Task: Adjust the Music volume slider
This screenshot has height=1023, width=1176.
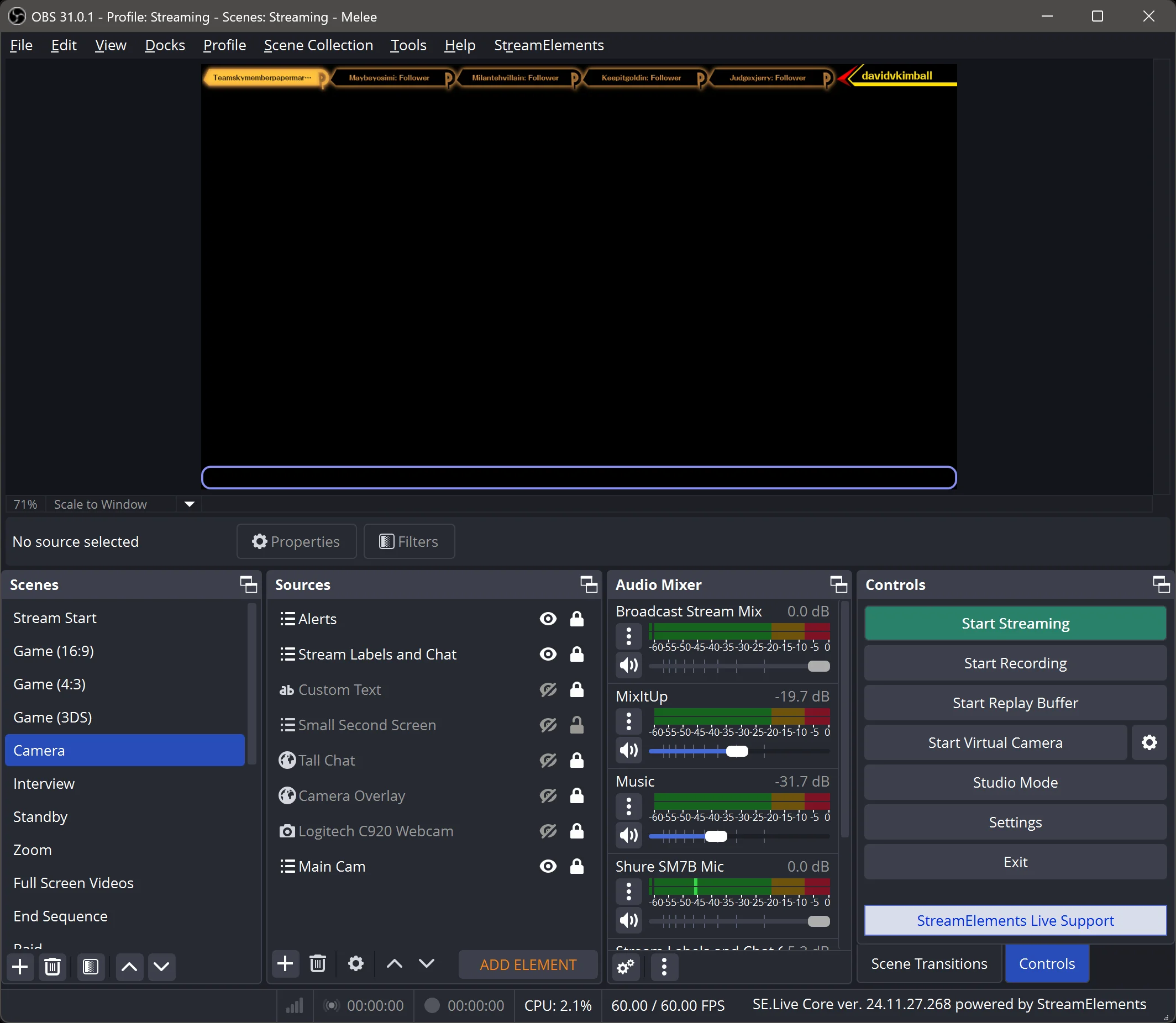Action: coord(716,836)
